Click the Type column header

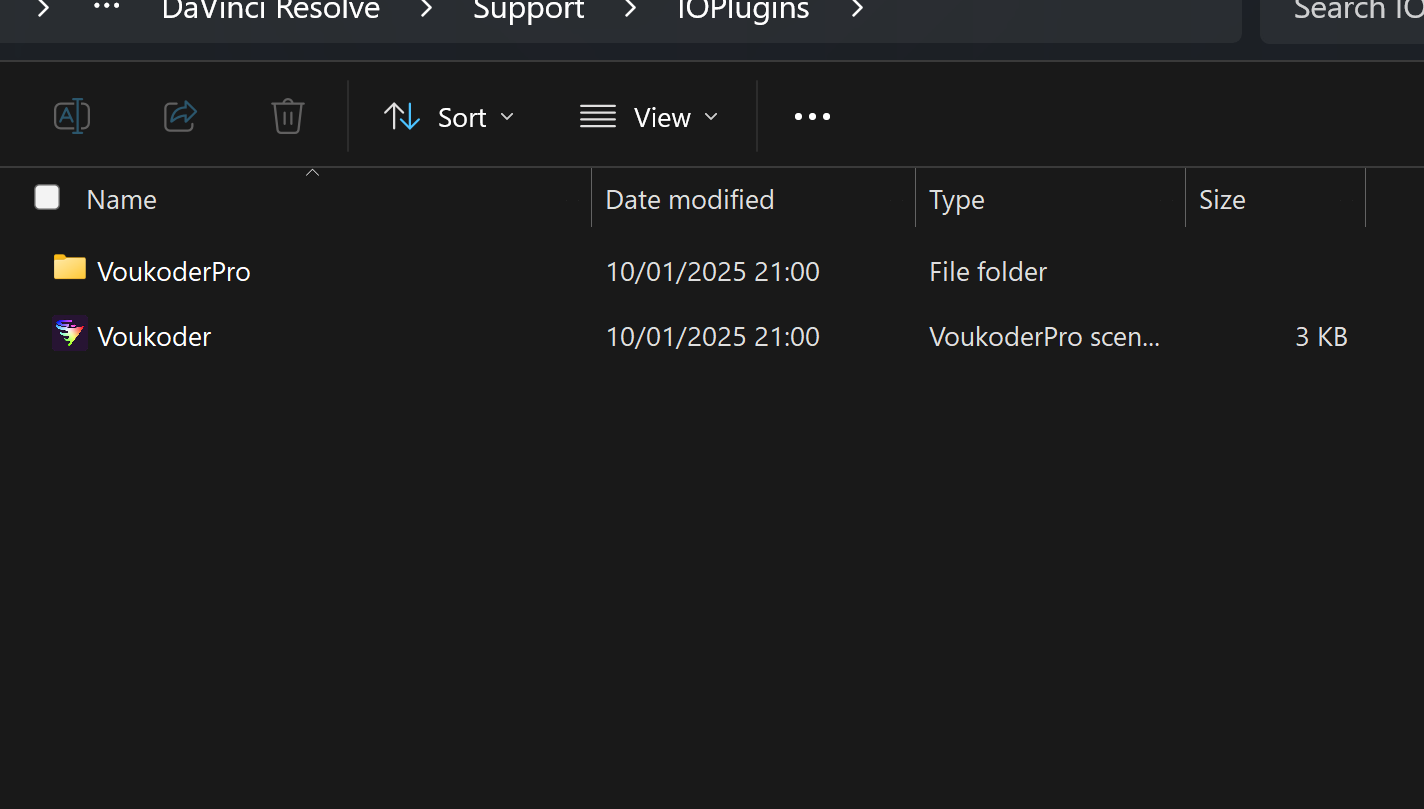(x=957, y=200)
